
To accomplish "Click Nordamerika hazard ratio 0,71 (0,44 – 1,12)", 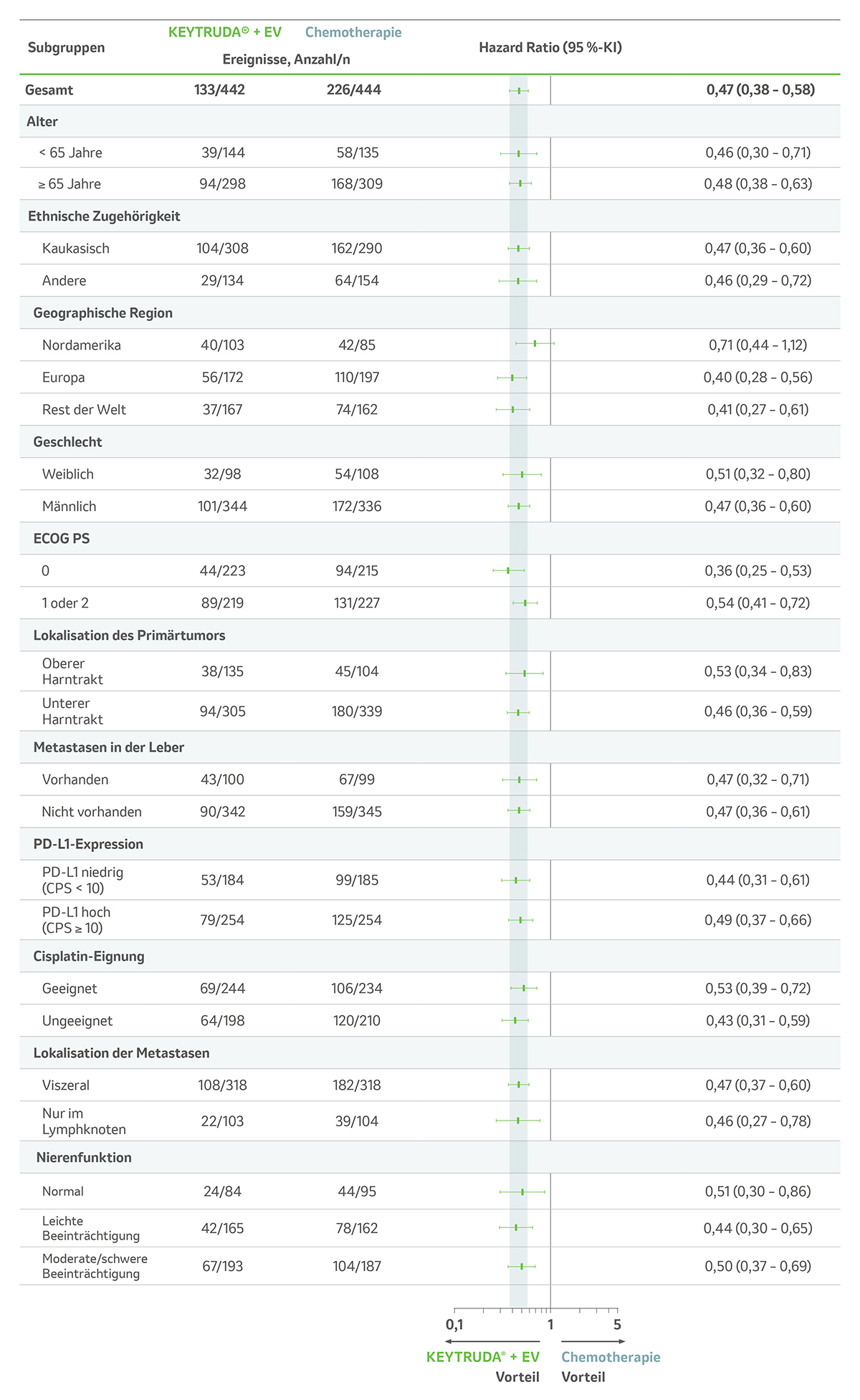I will [758, 345].
